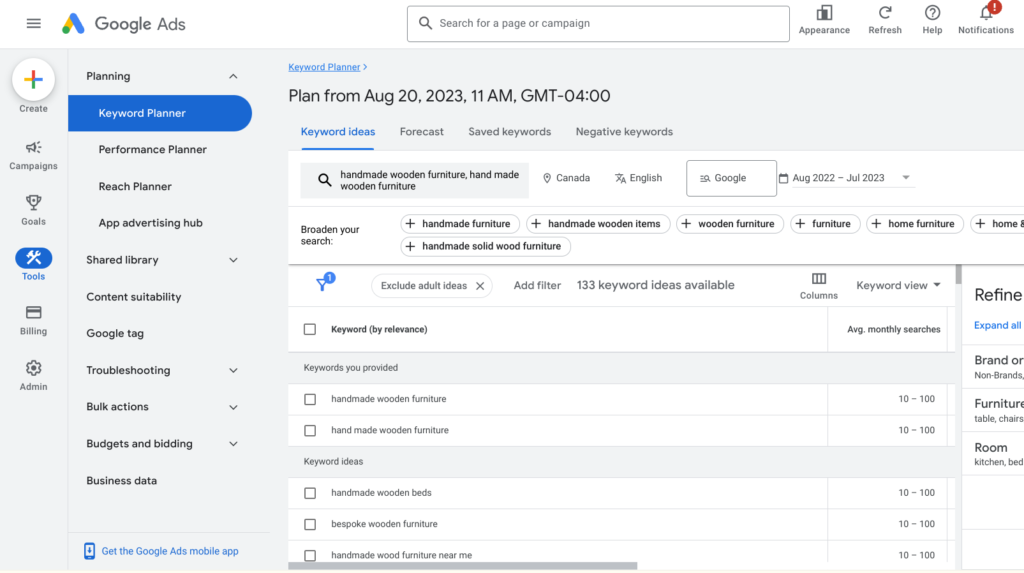Check the handmade wooden furniture row

point(310,399)
